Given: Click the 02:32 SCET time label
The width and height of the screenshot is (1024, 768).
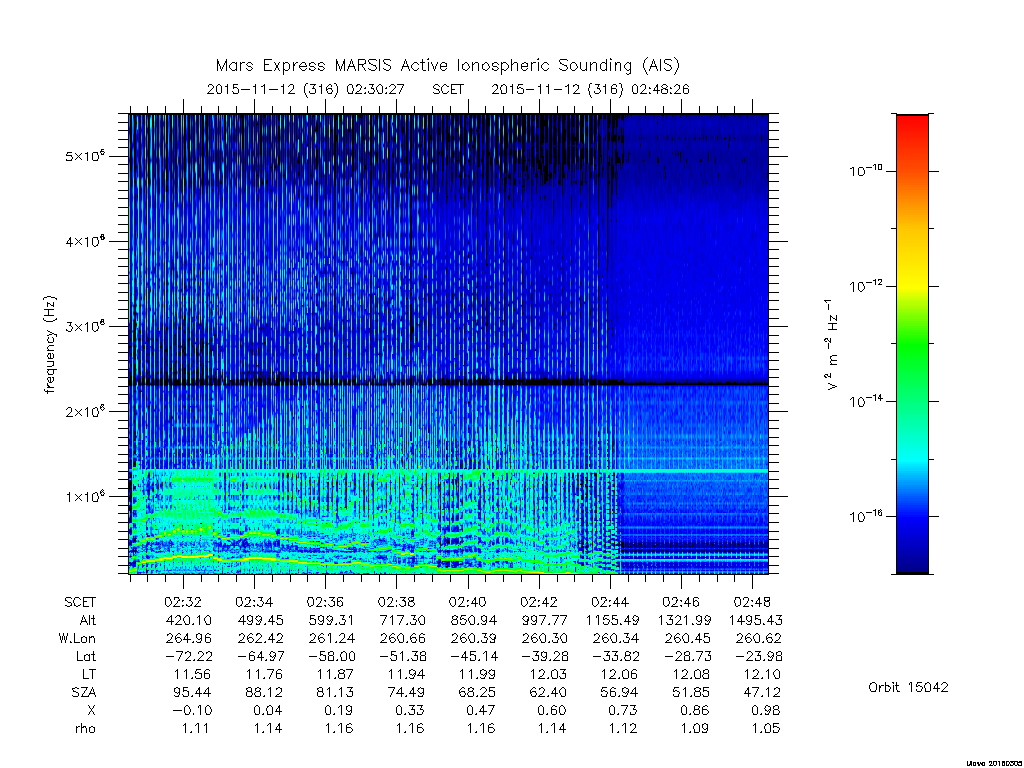Looking at the screenshot, I should (183, 602).
